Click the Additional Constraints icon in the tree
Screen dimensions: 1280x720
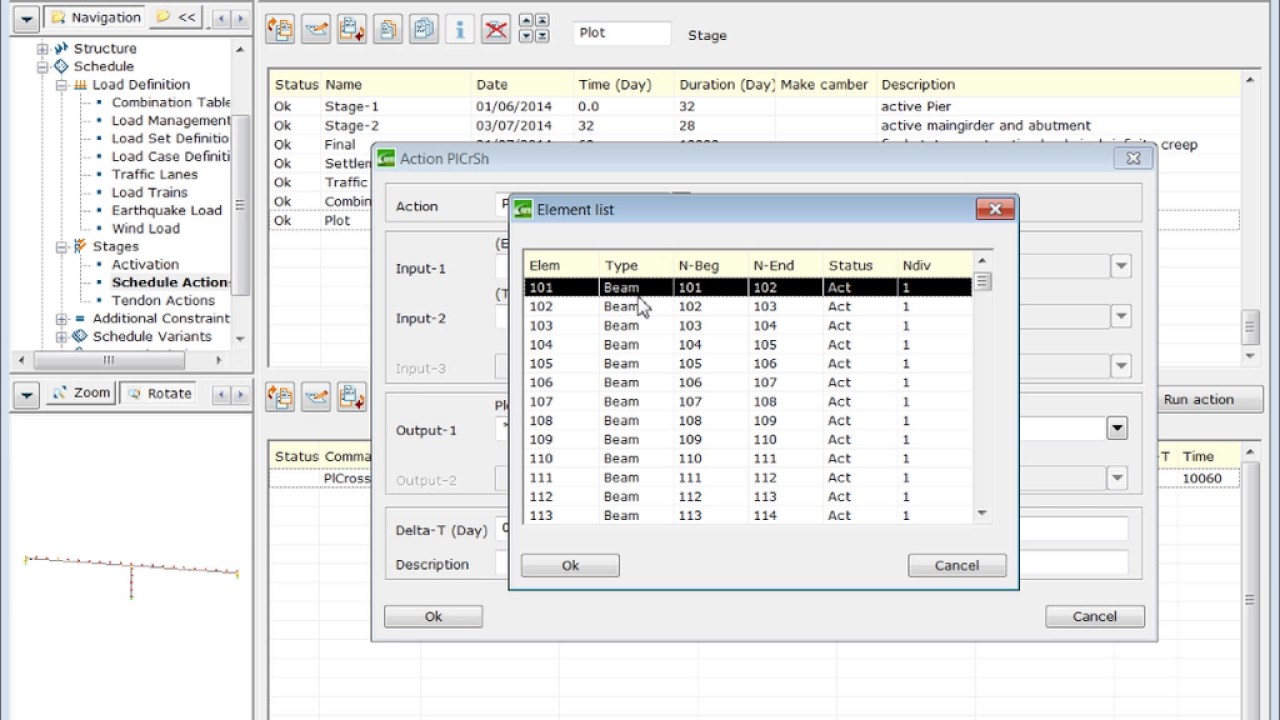pos(80,318)
